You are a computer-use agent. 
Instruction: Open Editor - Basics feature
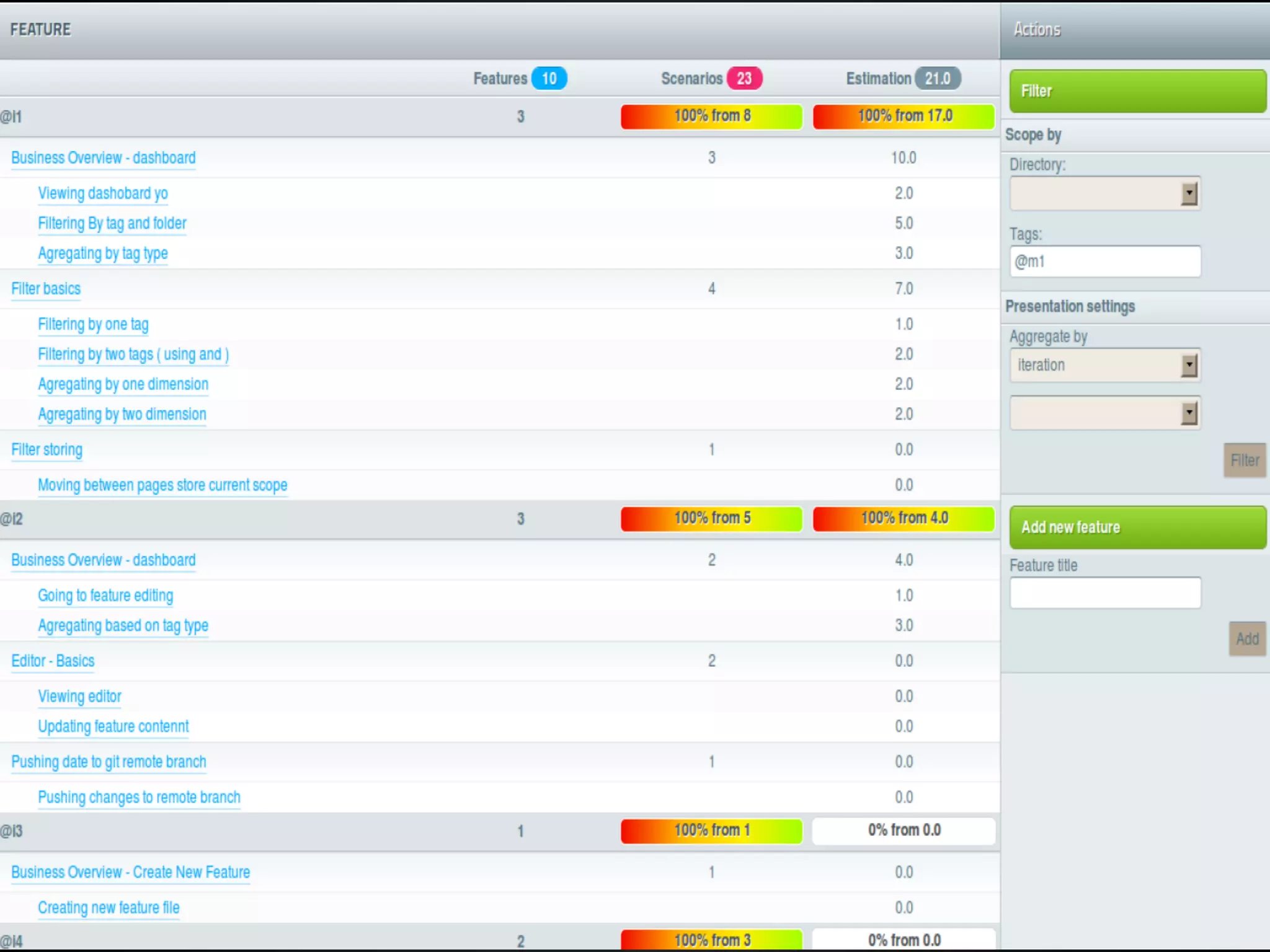tap(53, 661)
